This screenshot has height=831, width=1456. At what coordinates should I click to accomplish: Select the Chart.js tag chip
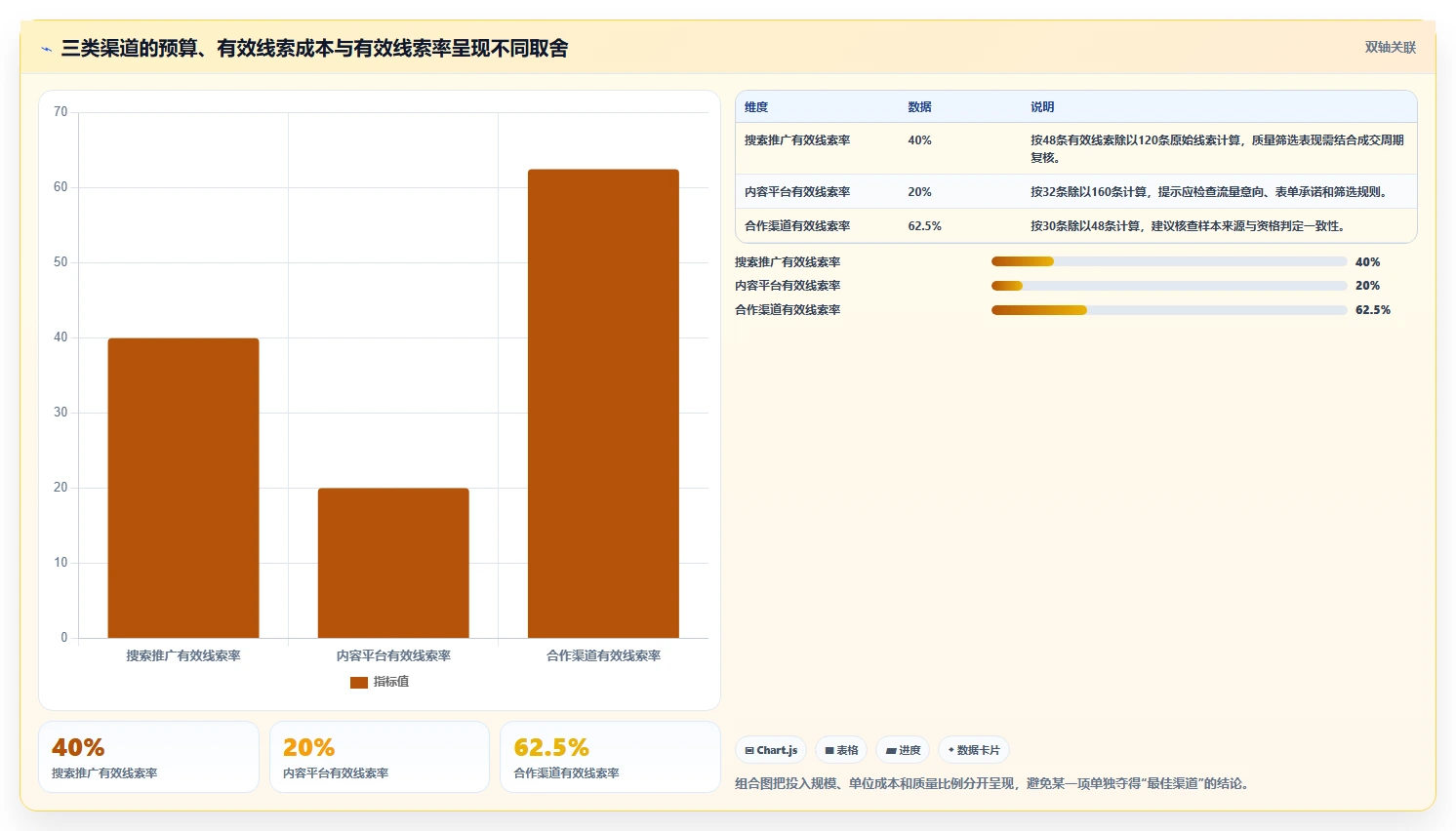point(771,750)
